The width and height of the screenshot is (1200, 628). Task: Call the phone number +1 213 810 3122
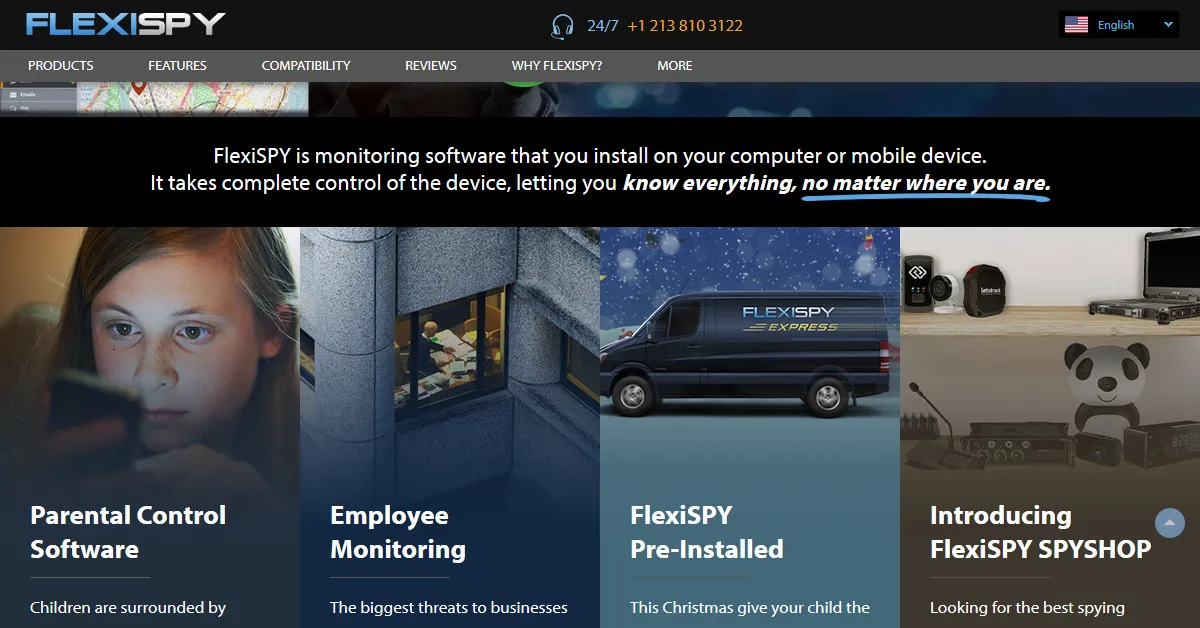[x=685, y=26]
